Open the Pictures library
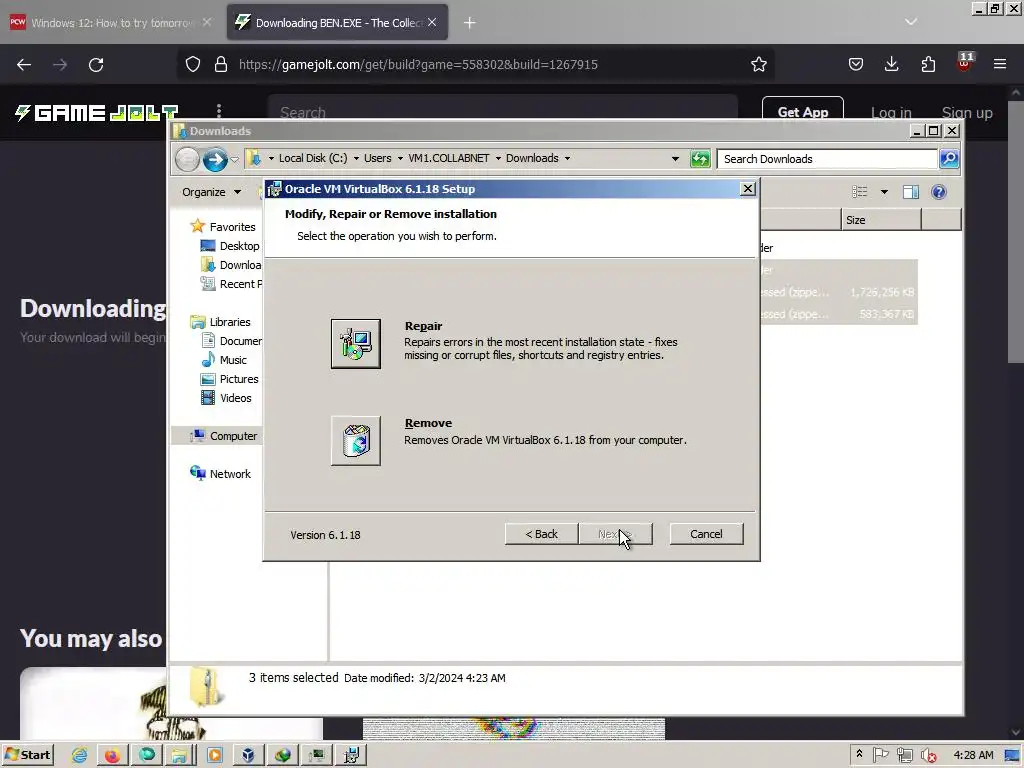This screenshot has width=1024, height=768. [x=229, y=379]
